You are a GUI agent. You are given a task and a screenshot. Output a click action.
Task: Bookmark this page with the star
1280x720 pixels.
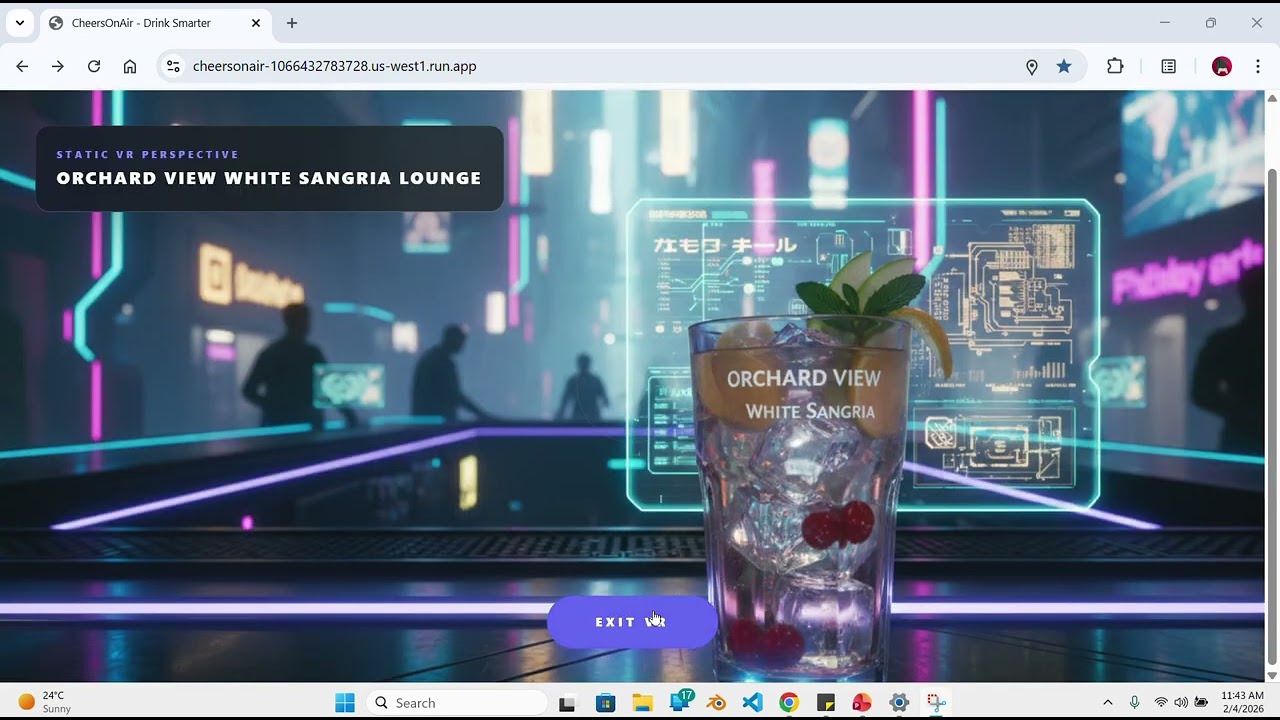tap(1064, 66)
